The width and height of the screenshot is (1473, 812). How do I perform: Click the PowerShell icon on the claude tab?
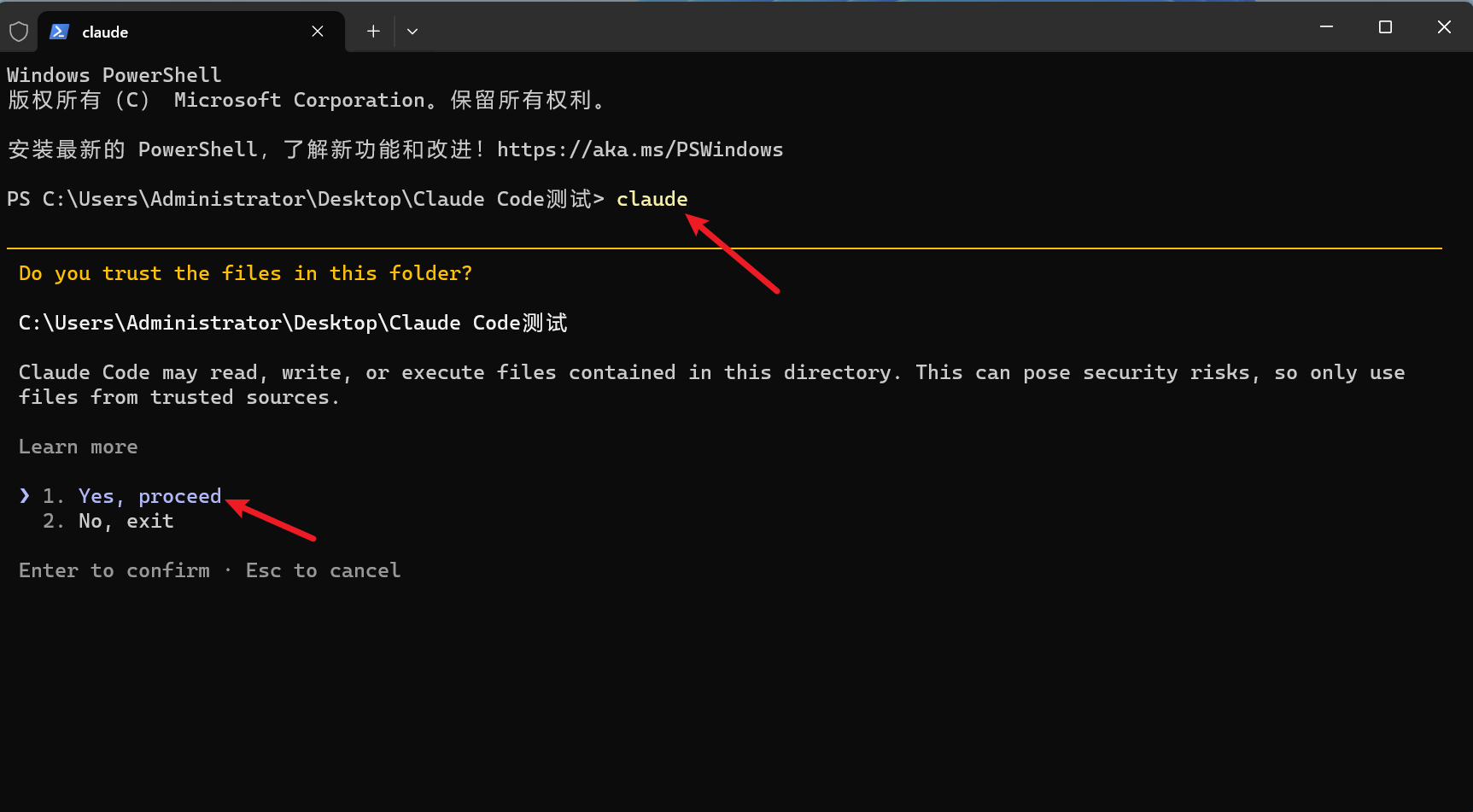pos(59,32)
